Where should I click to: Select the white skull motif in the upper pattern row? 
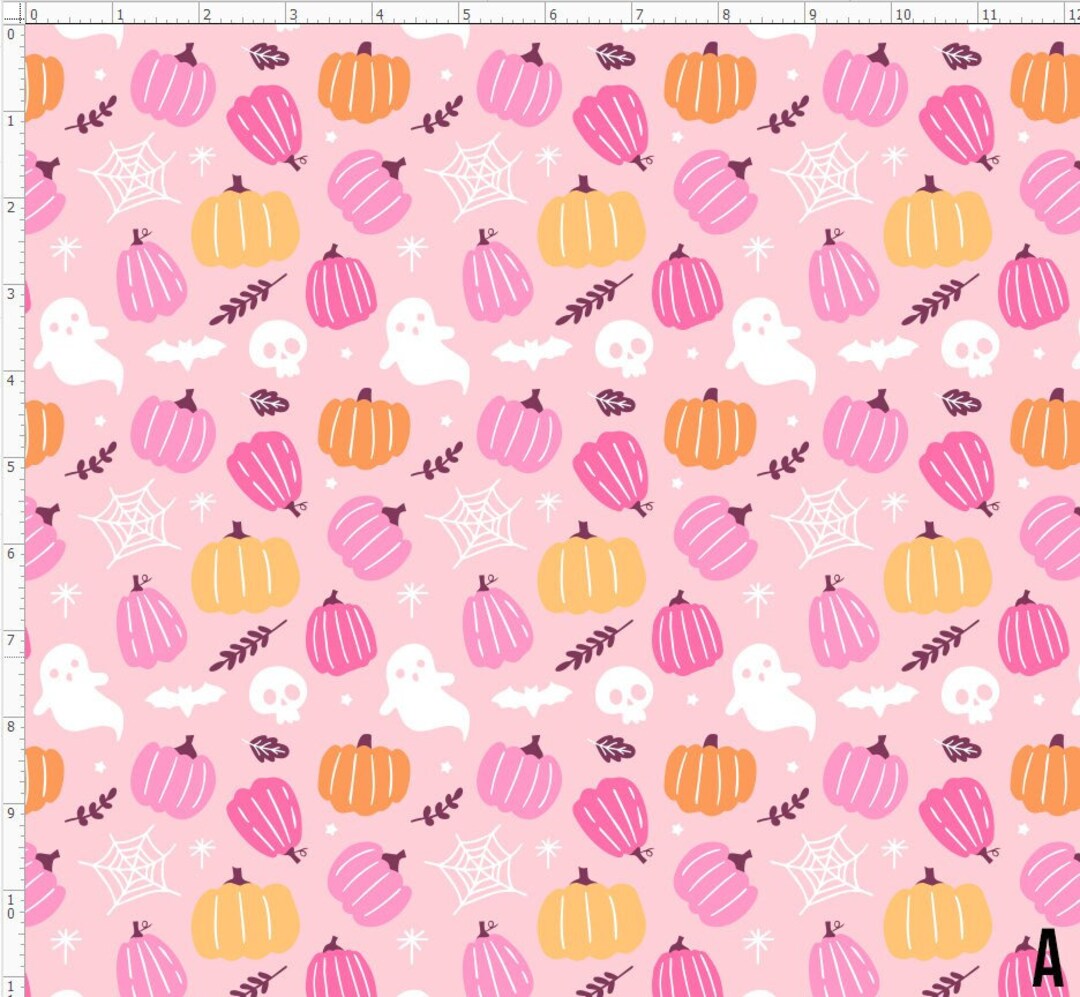(279, 350)
